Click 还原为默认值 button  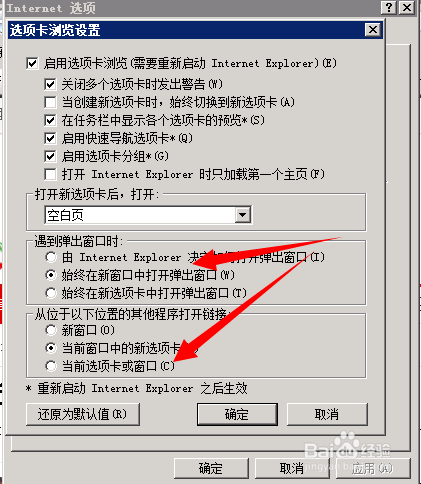click(83, 414)
